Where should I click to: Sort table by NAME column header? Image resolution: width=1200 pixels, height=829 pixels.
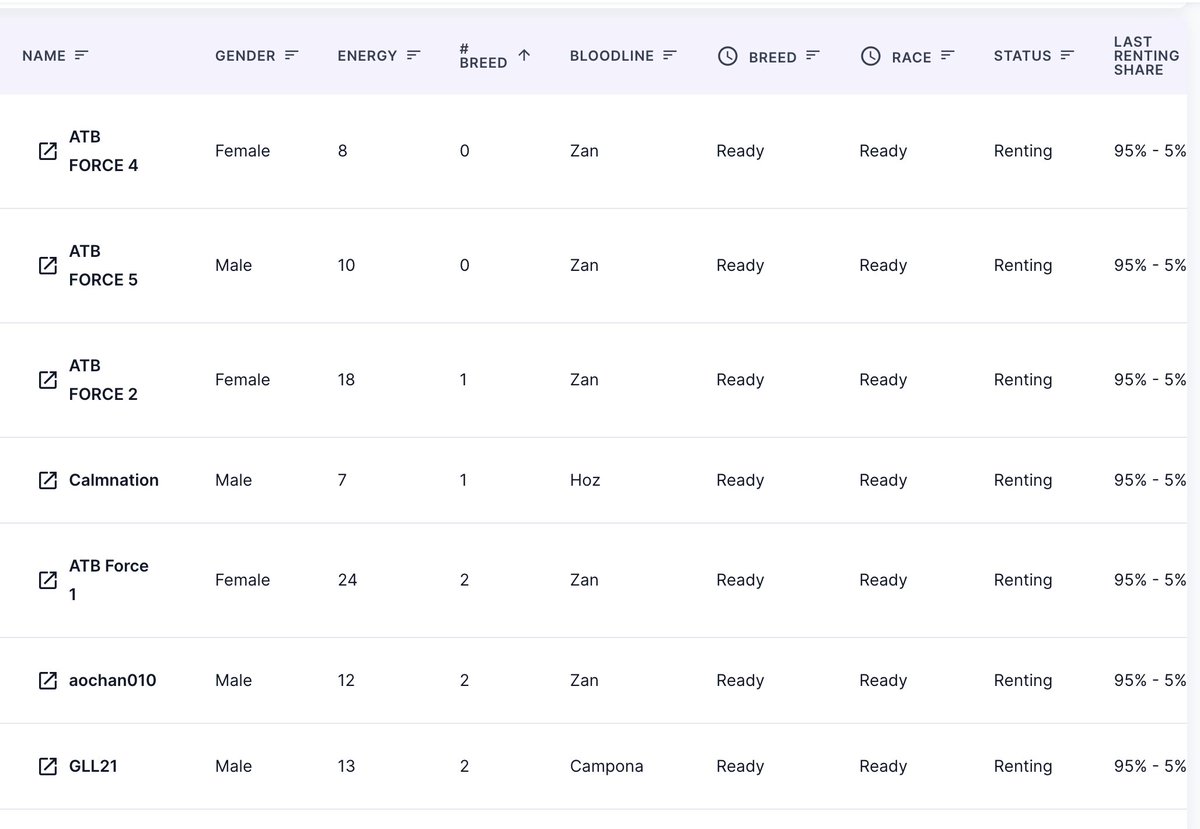(44, 56)
